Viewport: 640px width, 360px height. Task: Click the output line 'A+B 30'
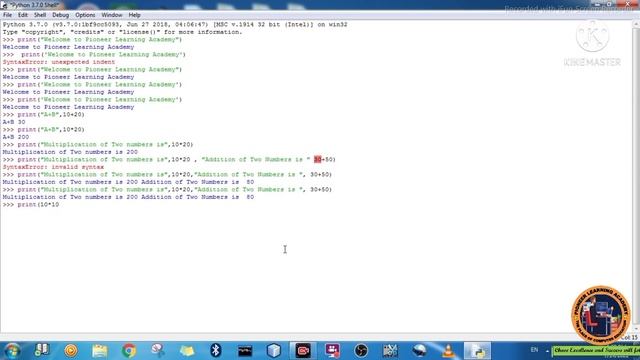[x=14, y=122]
